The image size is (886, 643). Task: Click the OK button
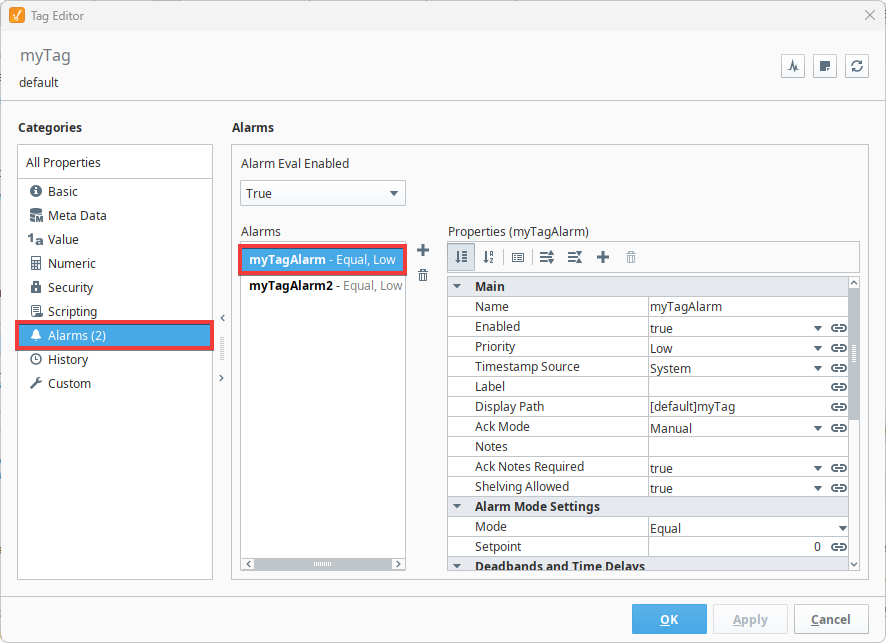tap(669, 619)
